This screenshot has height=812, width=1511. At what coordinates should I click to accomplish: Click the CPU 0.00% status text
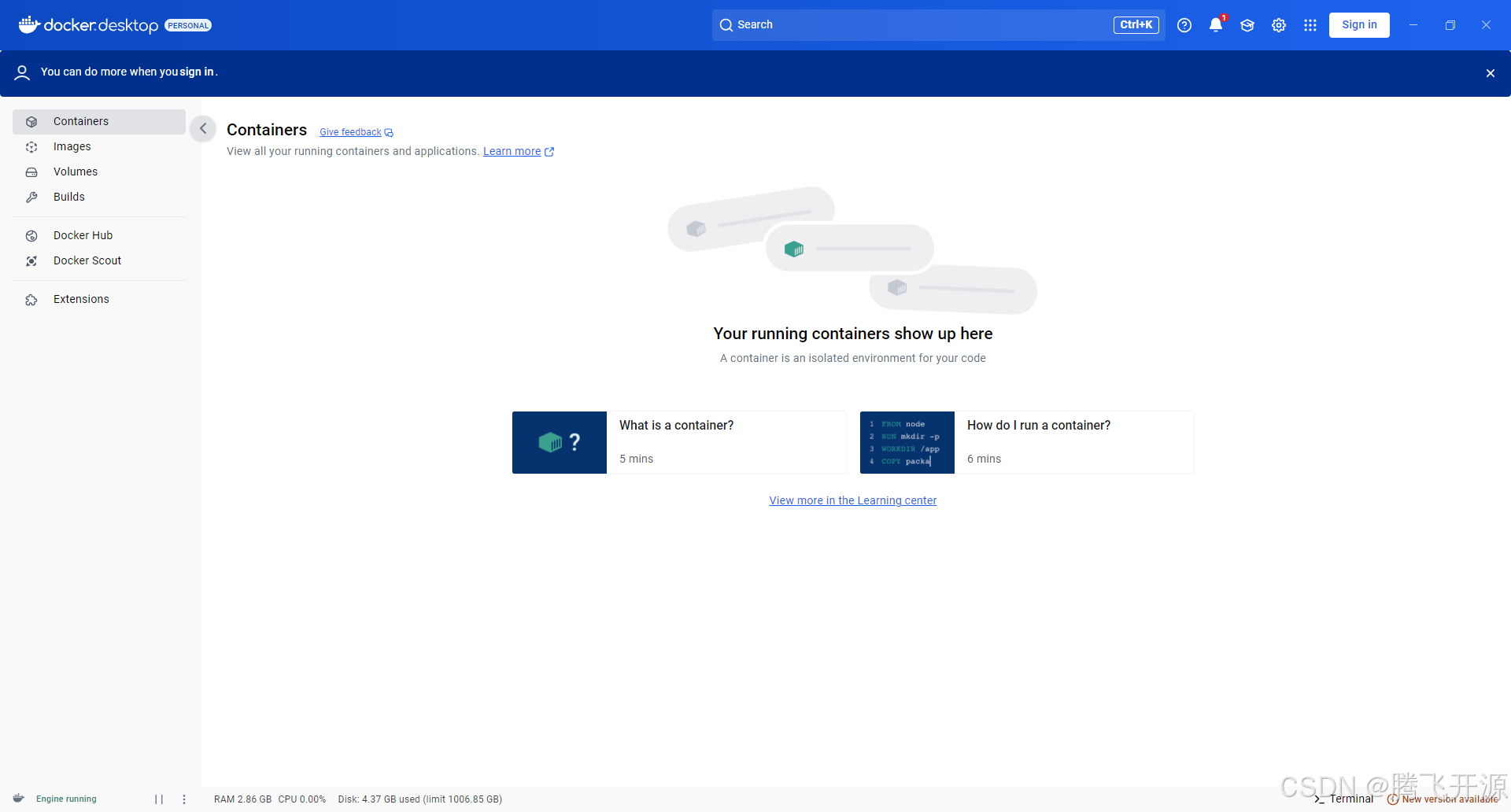[x=301, y=799]
